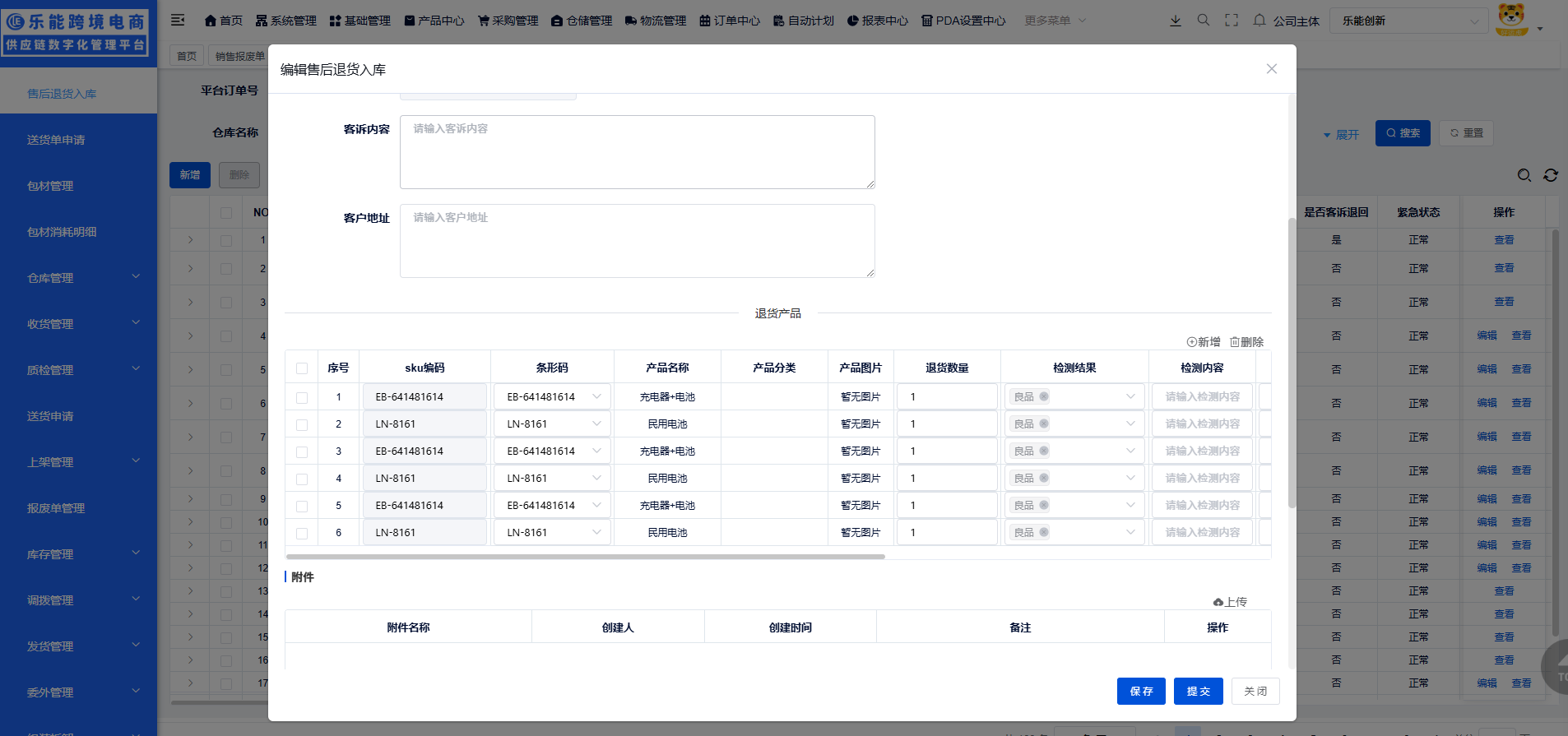This screenshot has width=1568, height=736.
Task: Delete selected return product rows
Action: [1246, 342]
